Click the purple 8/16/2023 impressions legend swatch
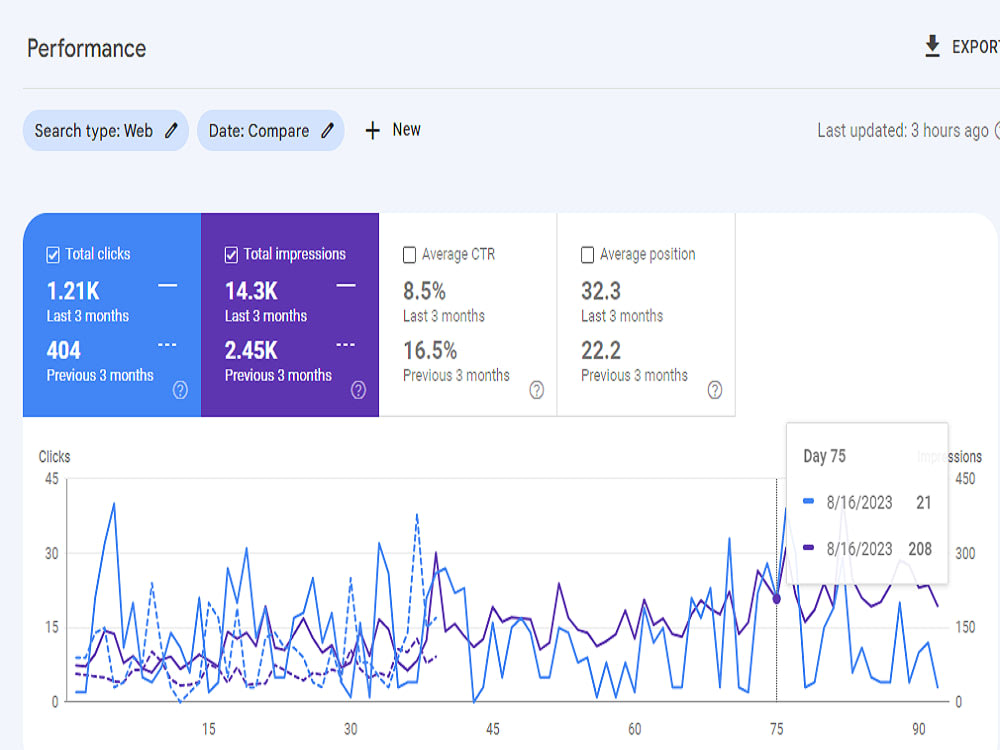 click(x=809, y=547)
